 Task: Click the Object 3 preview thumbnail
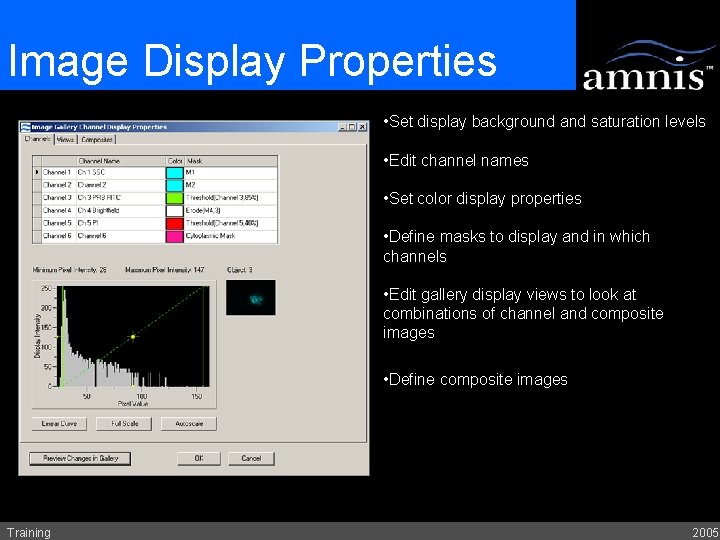pos(251,298)
